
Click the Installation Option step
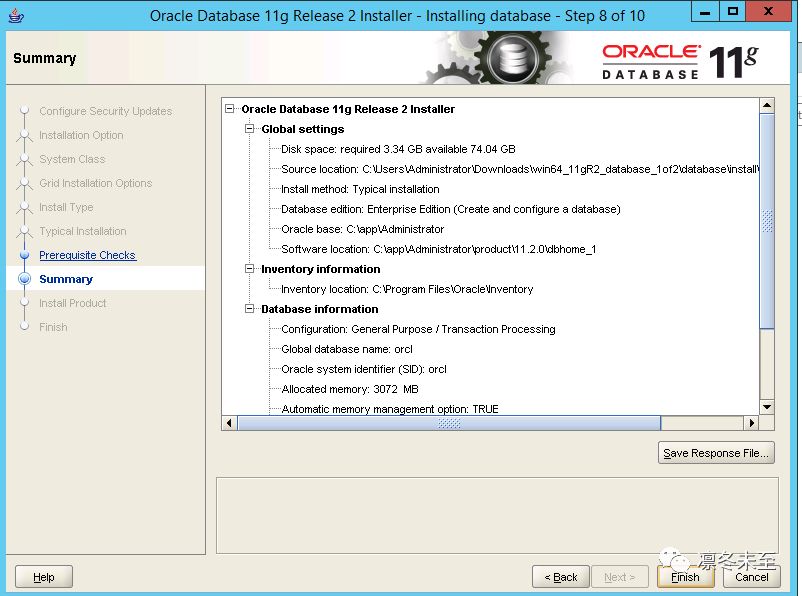pyautogui.click(x=81, y=135)
